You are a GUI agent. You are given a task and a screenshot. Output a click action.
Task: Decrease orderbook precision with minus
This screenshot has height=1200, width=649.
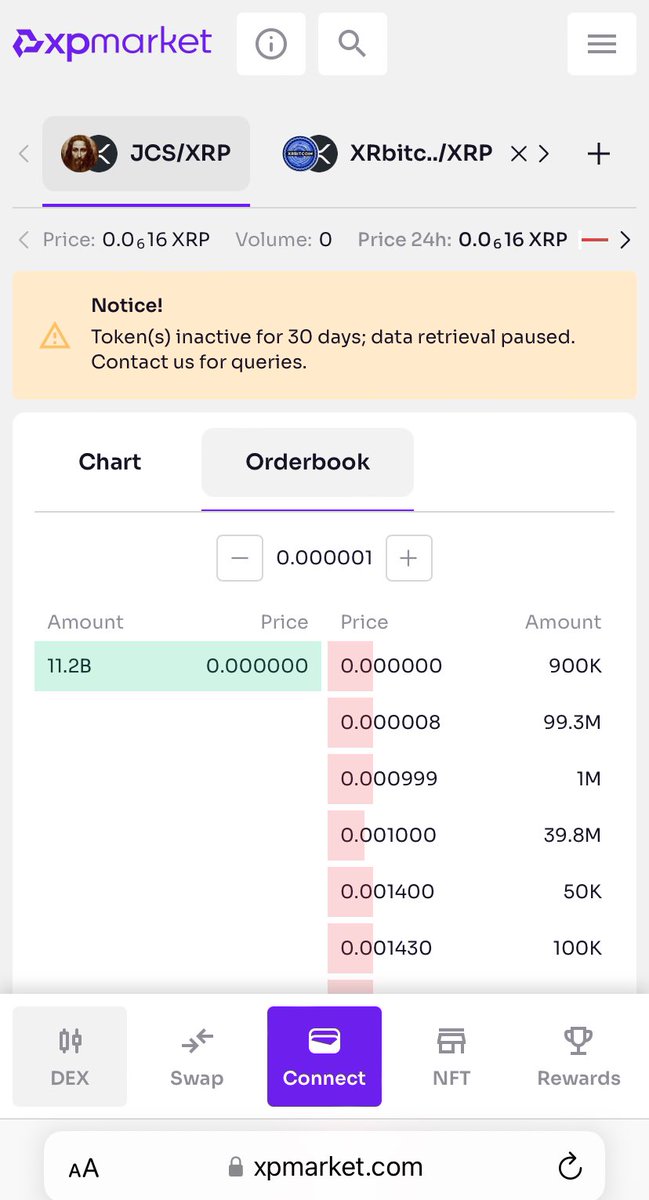(240, 558)
